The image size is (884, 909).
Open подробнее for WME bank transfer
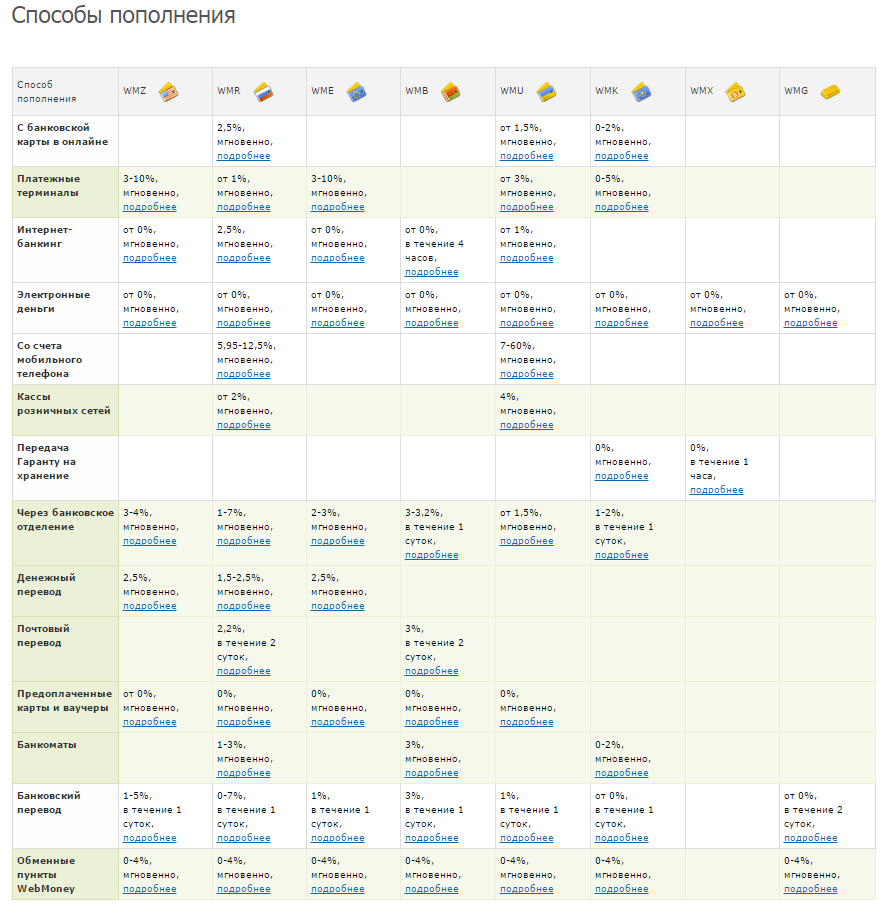point(337,838)
